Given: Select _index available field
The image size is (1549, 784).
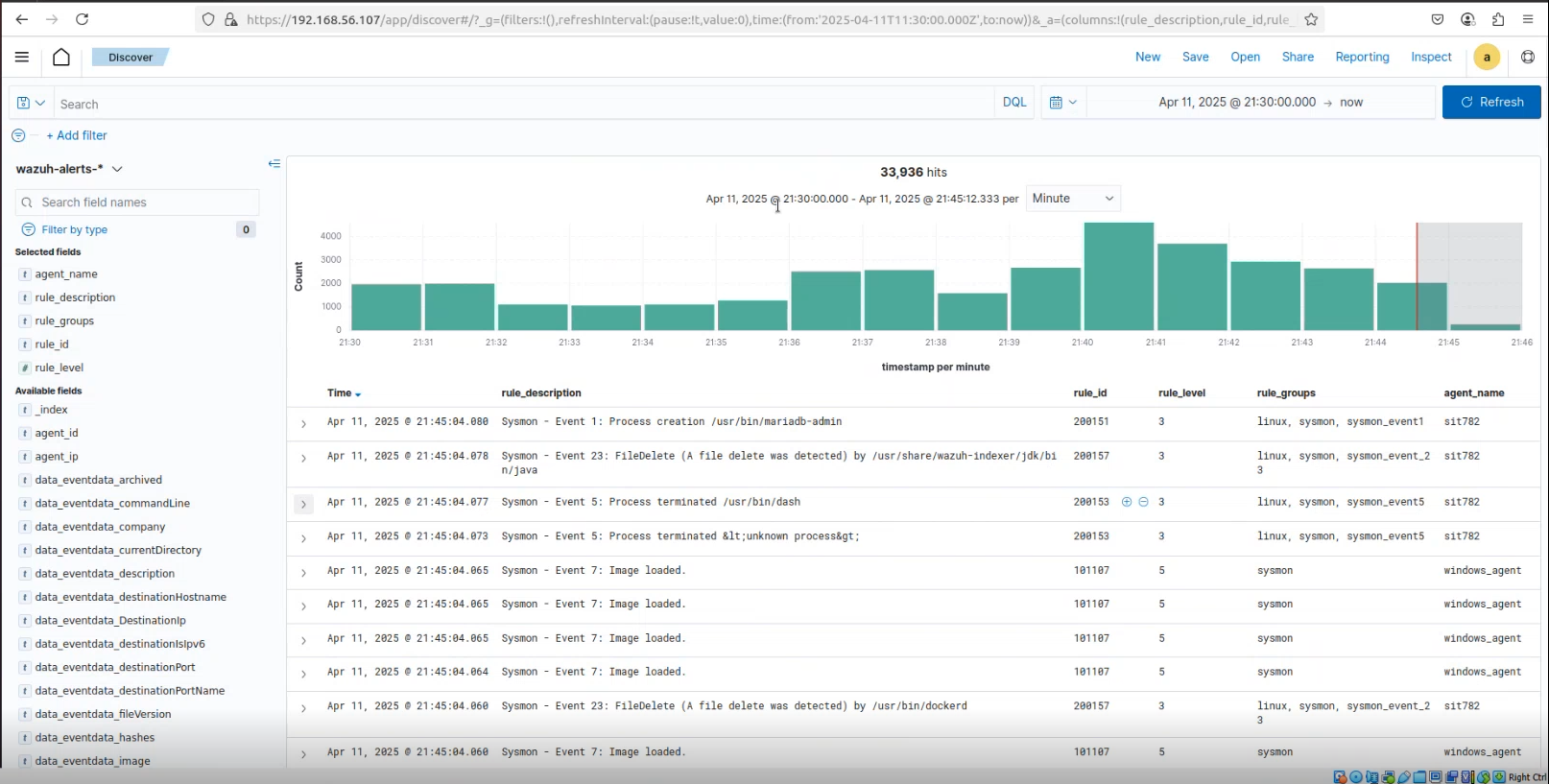Looking at the screenshot, I should [x=52, y=410].
